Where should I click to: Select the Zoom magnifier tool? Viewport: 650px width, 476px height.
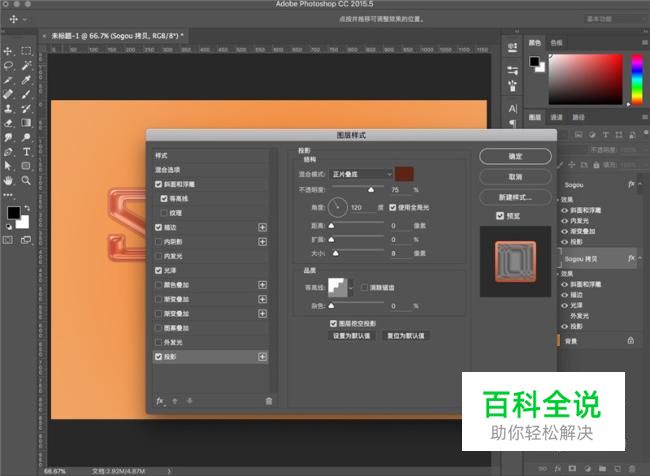point(26,180)
